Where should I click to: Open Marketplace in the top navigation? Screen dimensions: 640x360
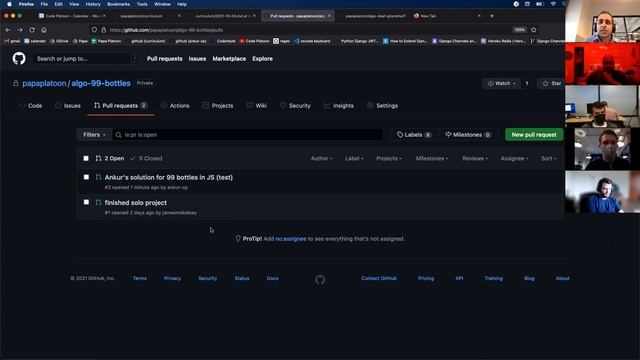click(x=229, y=59)
